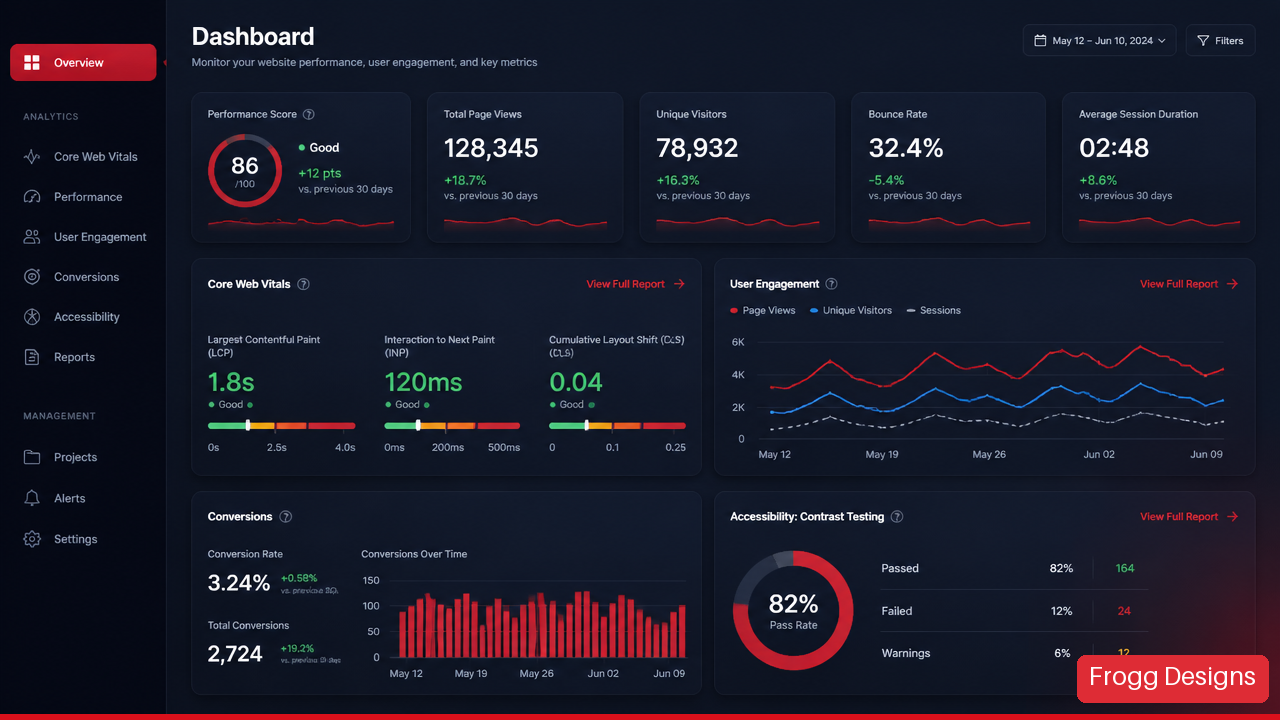Viewport: 1280px width, 720px height.
Task: Click help icon beside Core Web Vitals title
Action: click(x=303, y=284)
